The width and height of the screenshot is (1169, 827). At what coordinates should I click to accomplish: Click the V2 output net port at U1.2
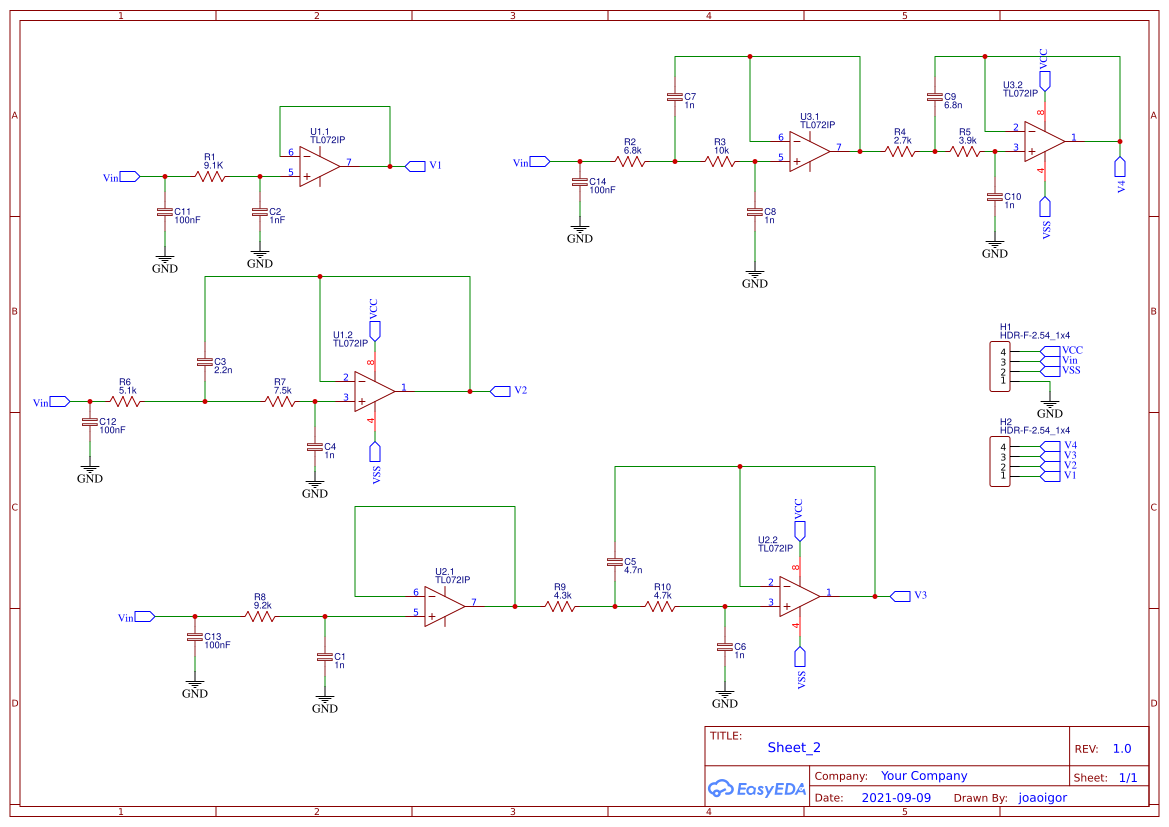pyautogui.click(x=500, y=392)
